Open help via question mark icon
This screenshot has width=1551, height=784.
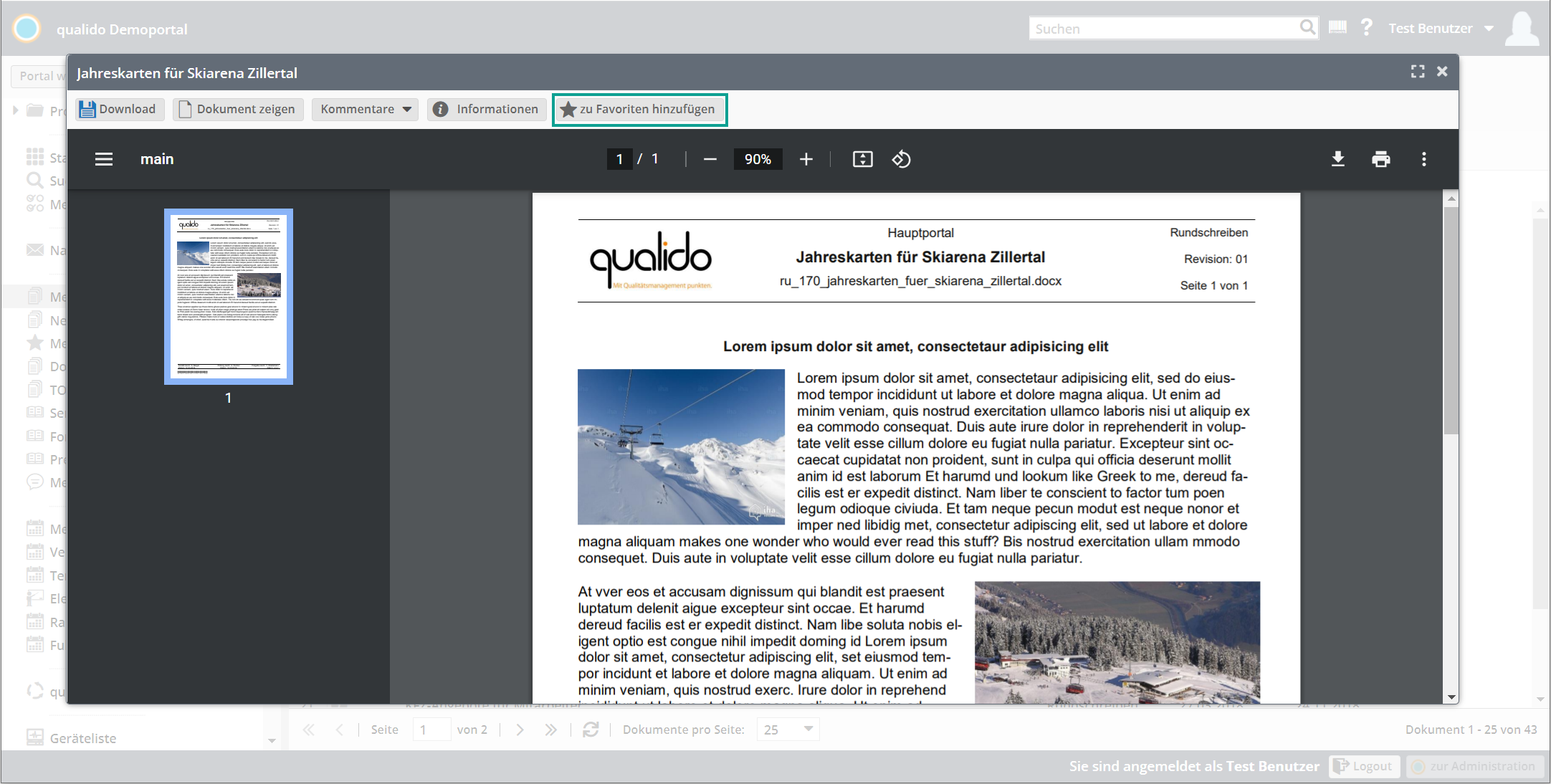tap(1367, 28)
